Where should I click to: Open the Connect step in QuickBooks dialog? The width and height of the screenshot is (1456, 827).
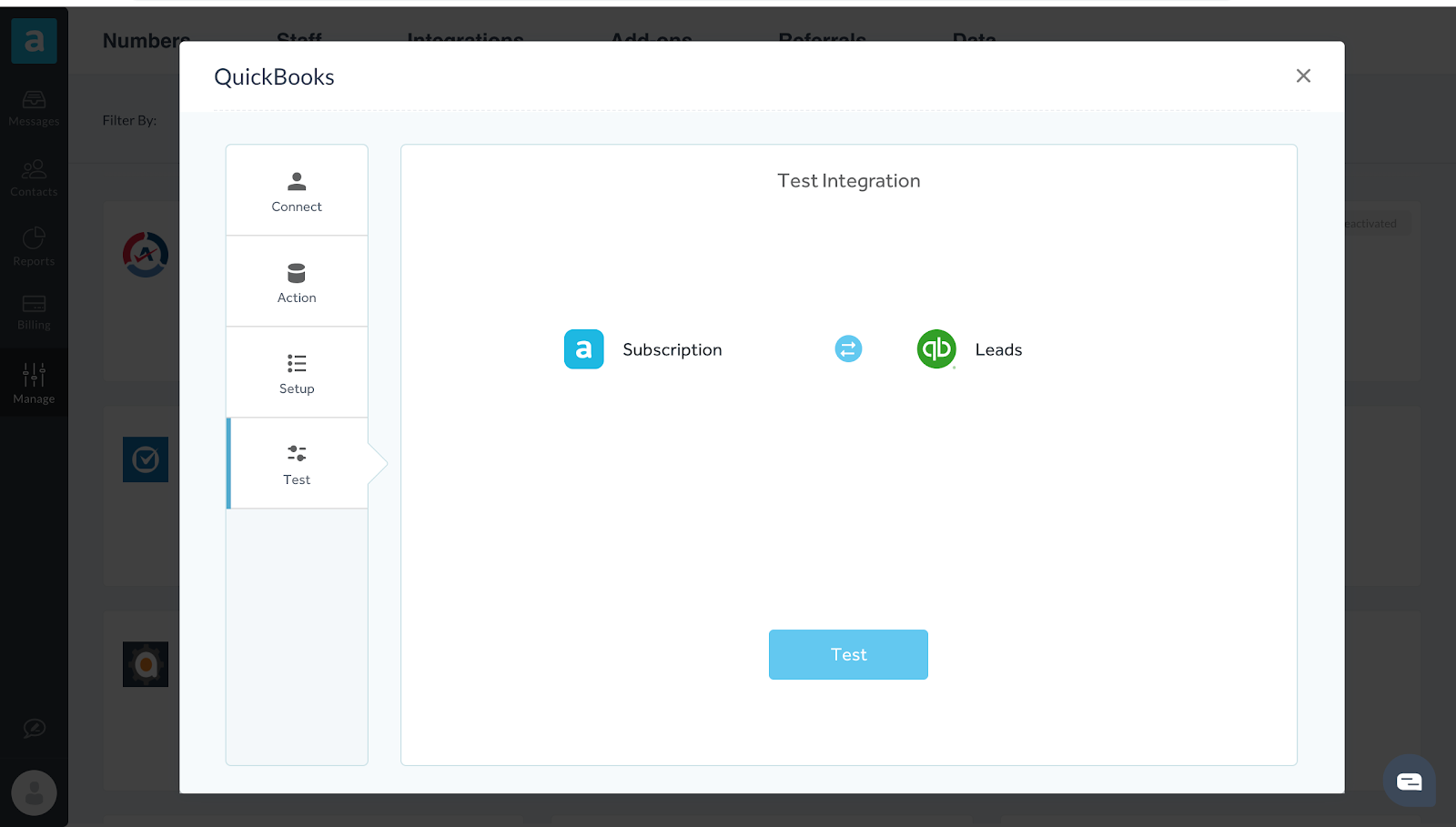tap(297, 190)
